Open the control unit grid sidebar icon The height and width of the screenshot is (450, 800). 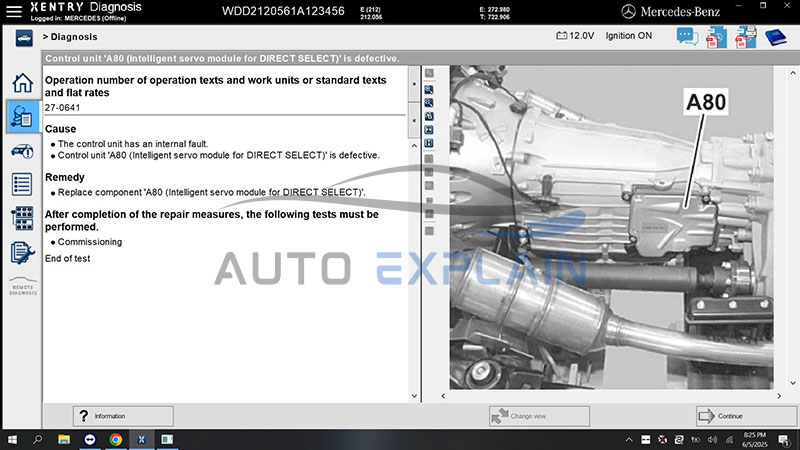(x=22, y=218)
